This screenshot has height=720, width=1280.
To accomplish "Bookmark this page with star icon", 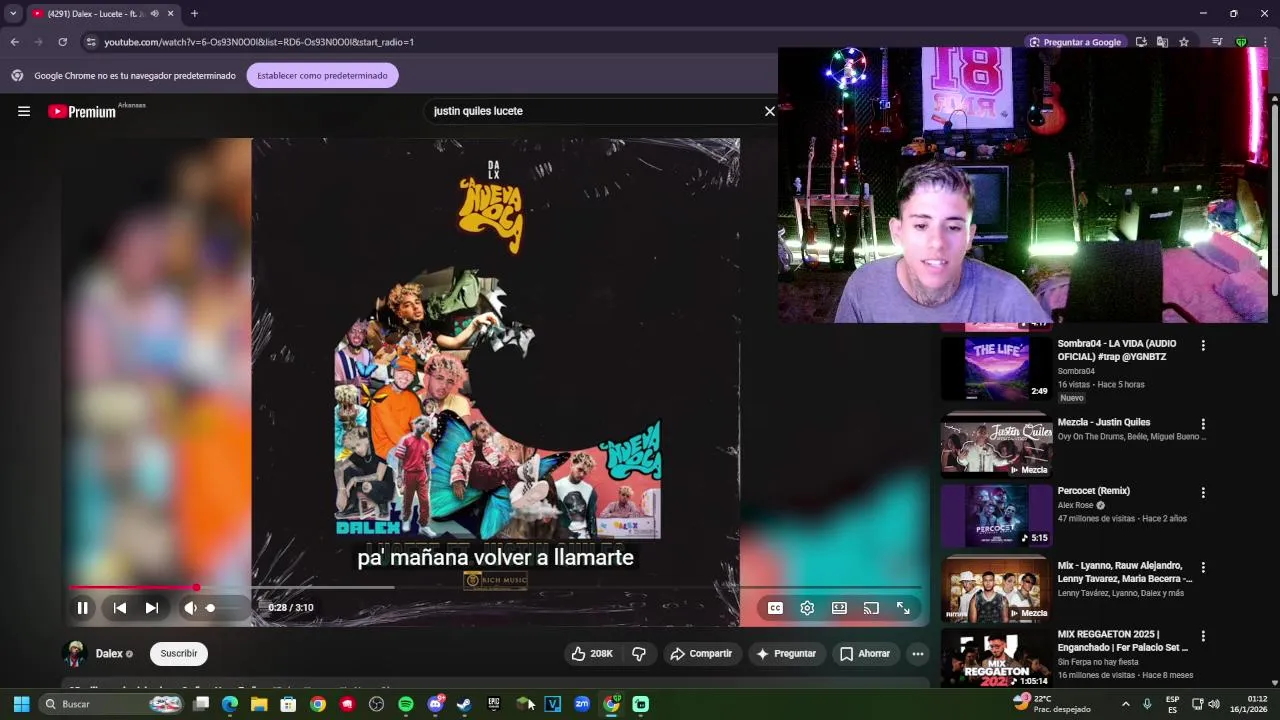I will click(x=1184, y=42).
